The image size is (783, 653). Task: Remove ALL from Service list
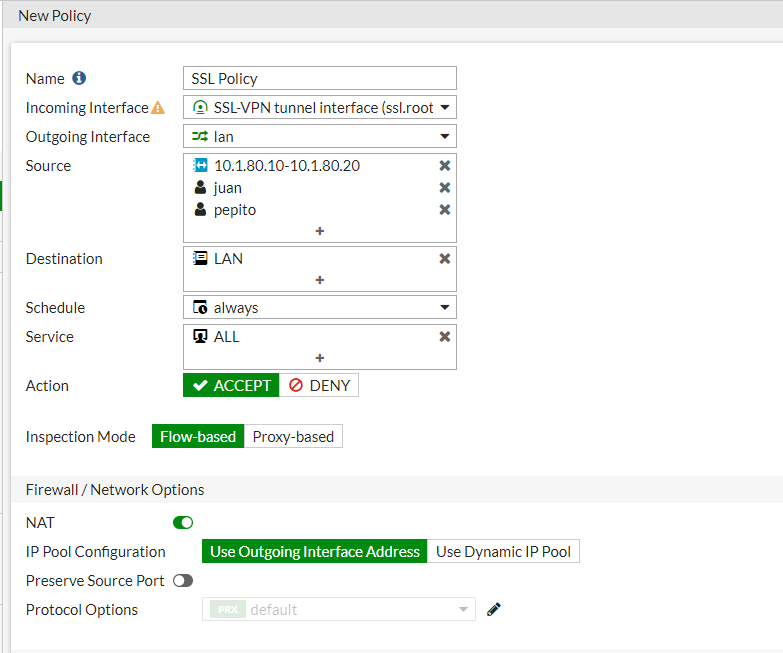tap(445, 337)
